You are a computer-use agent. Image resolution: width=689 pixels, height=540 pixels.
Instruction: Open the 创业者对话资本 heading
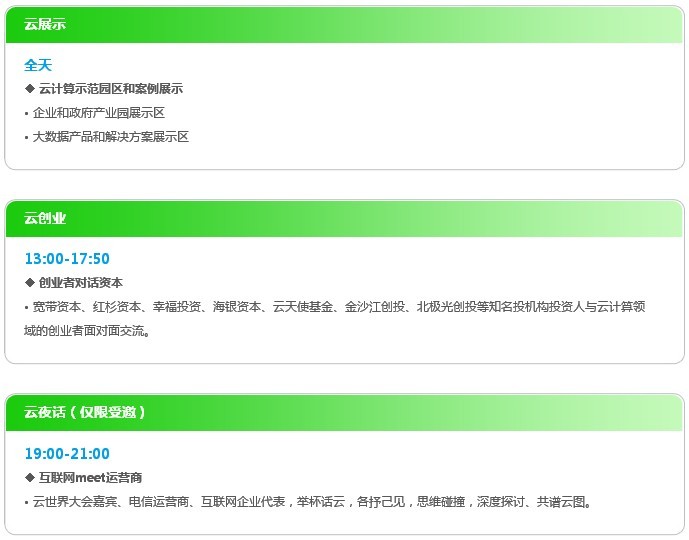pos(80,283)
